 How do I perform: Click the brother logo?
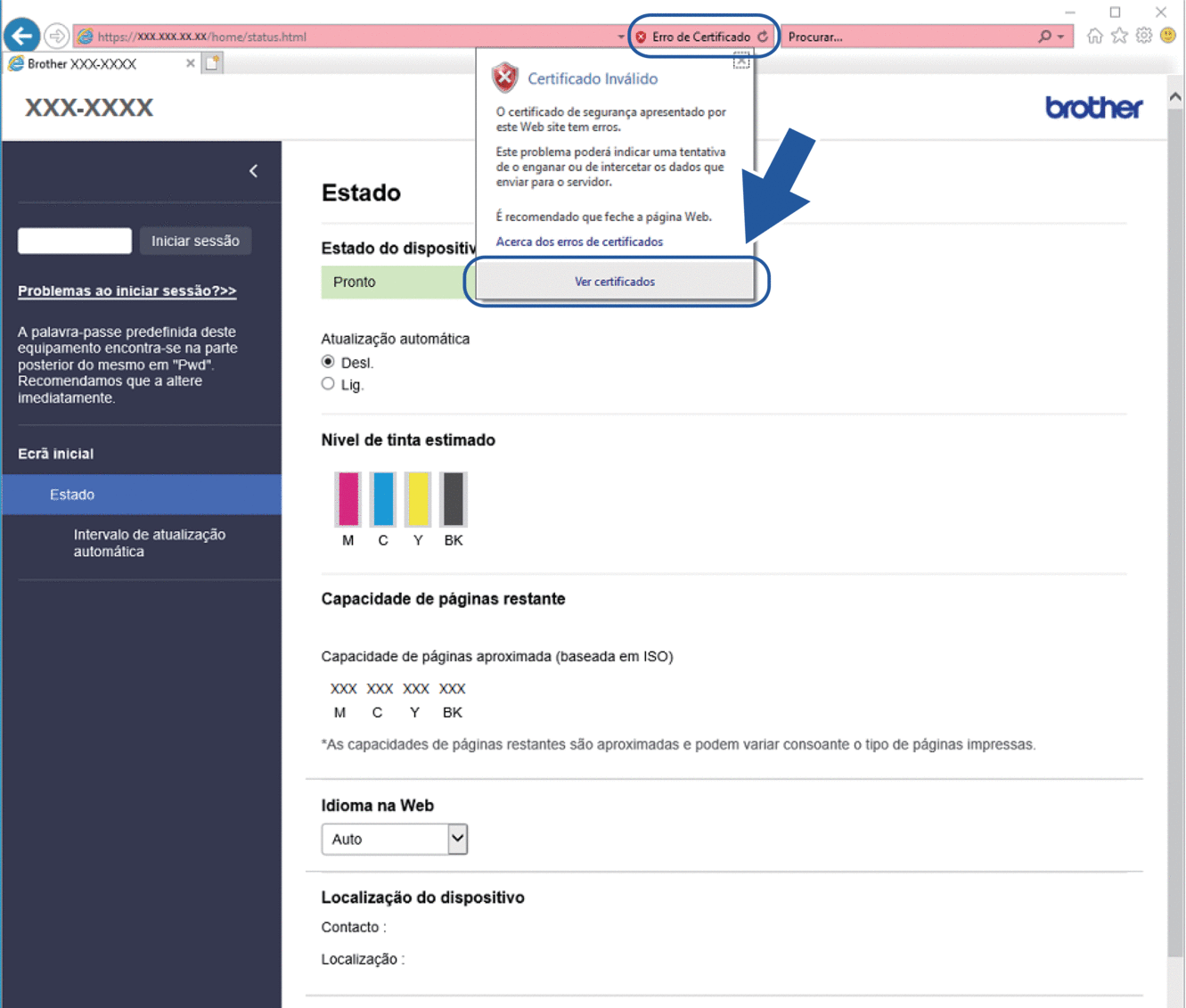click(1094, 108)
